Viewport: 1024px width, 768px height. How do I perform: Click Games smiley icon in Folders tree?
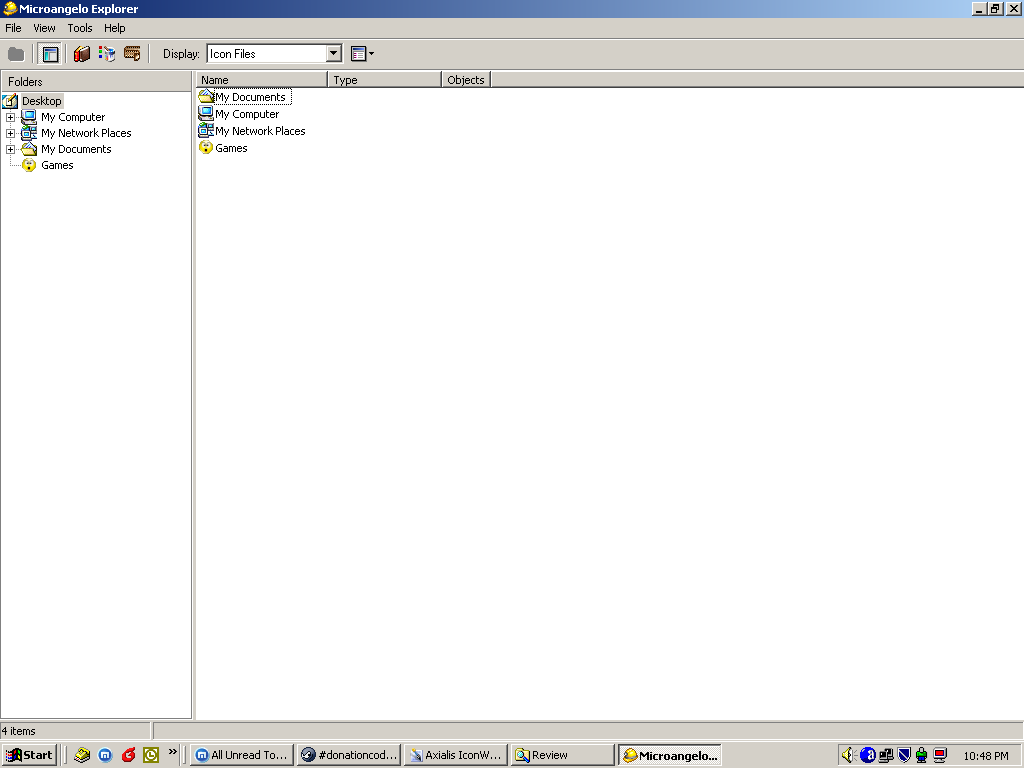(29, 165)
